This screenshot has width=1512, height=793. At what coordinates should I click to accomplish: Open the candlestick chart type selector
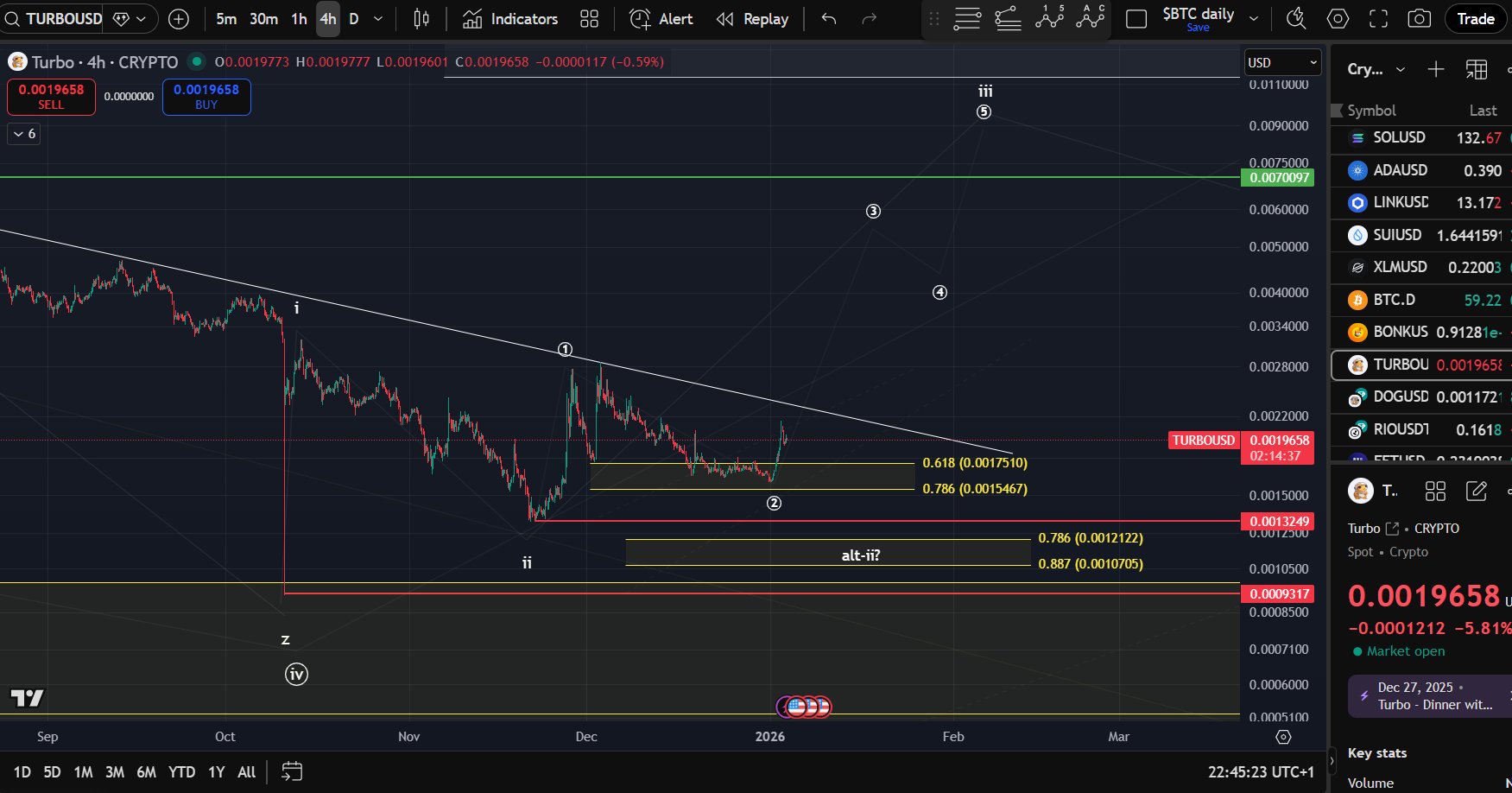pyautogui.click(x=421, y=19)
